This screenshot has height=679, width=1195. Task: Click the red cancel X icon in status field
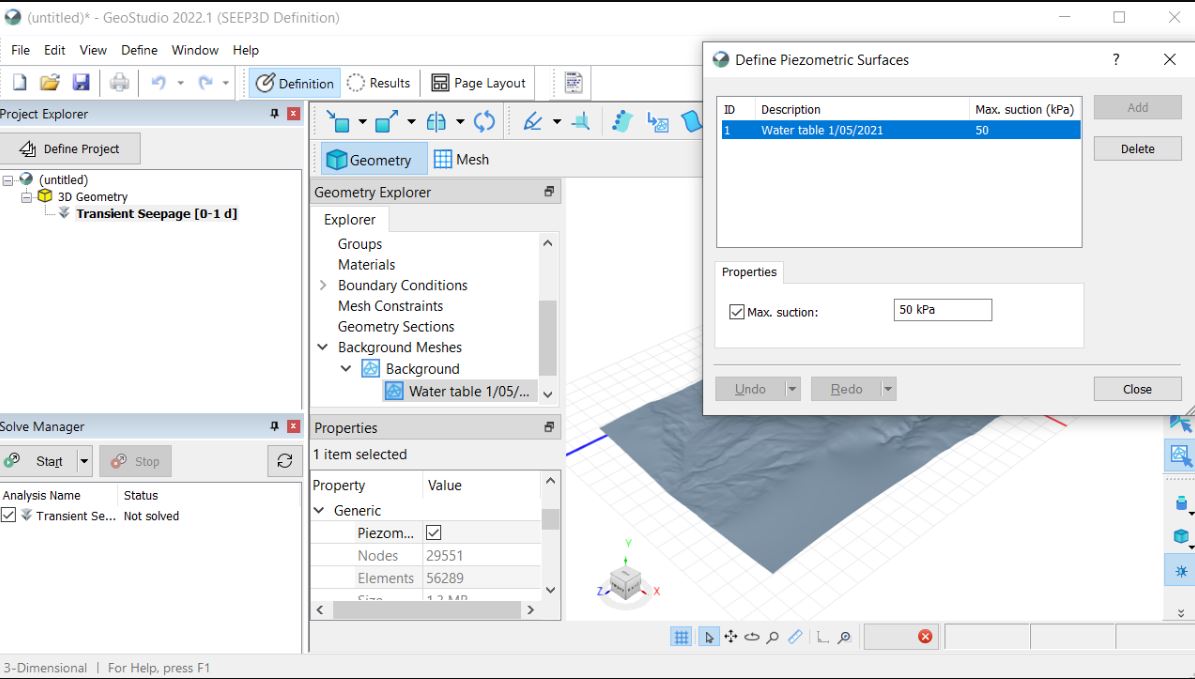[x=925, y=636]
